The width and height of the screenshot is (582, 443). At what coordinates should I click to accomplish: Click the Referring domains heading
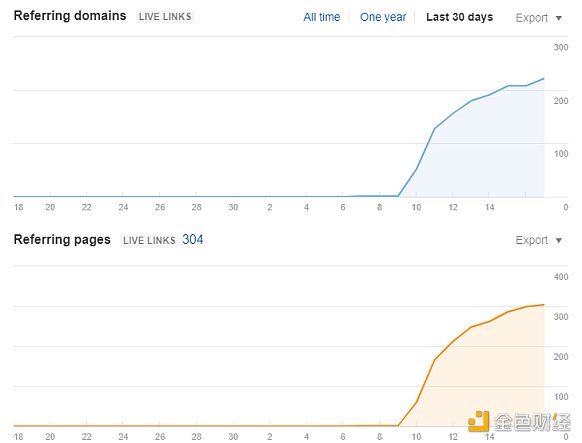tap(70, 16)
